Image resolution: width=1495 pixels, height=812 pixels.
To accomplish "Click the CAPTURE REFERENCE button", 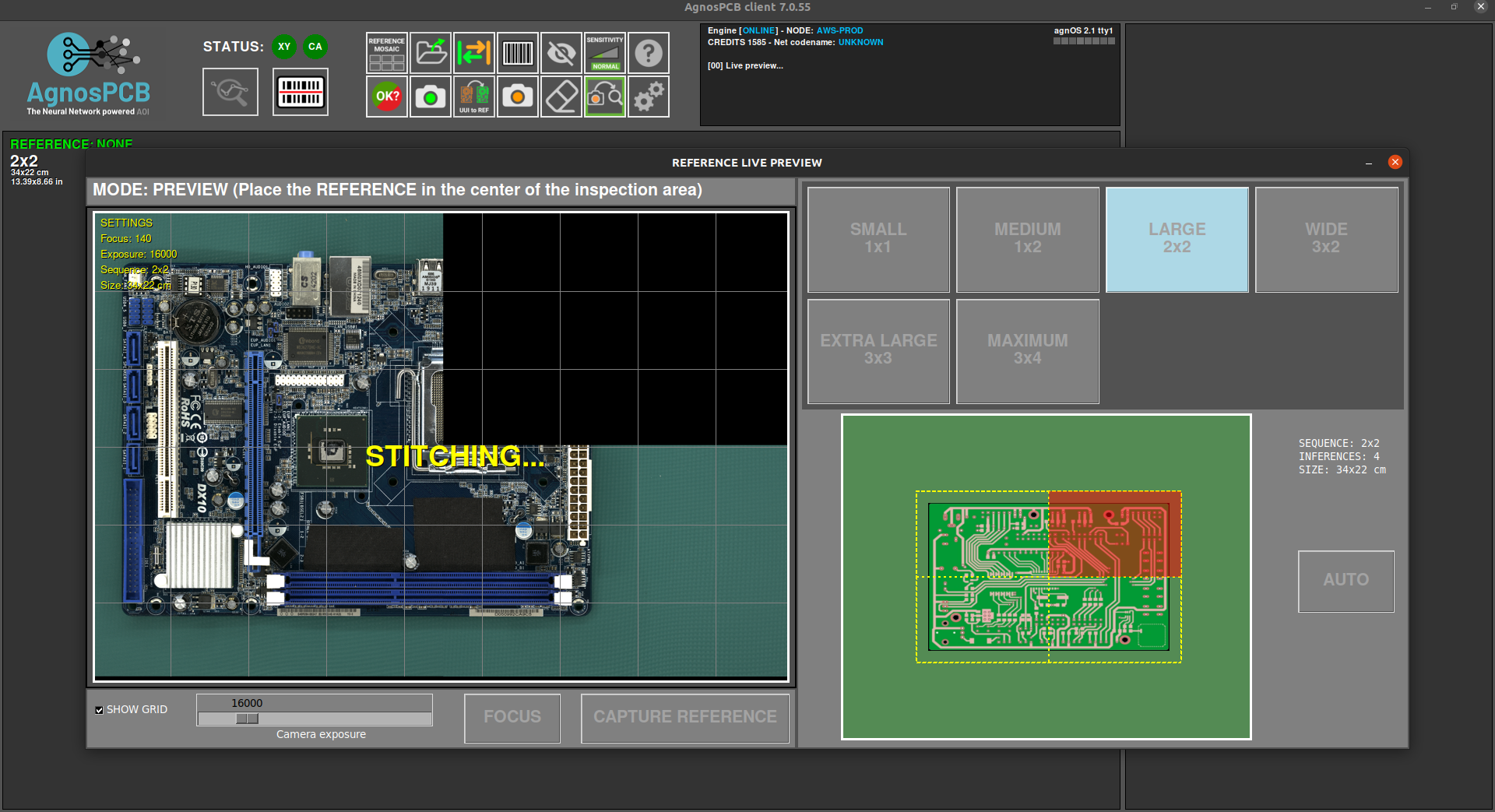I will pos(685,718).
